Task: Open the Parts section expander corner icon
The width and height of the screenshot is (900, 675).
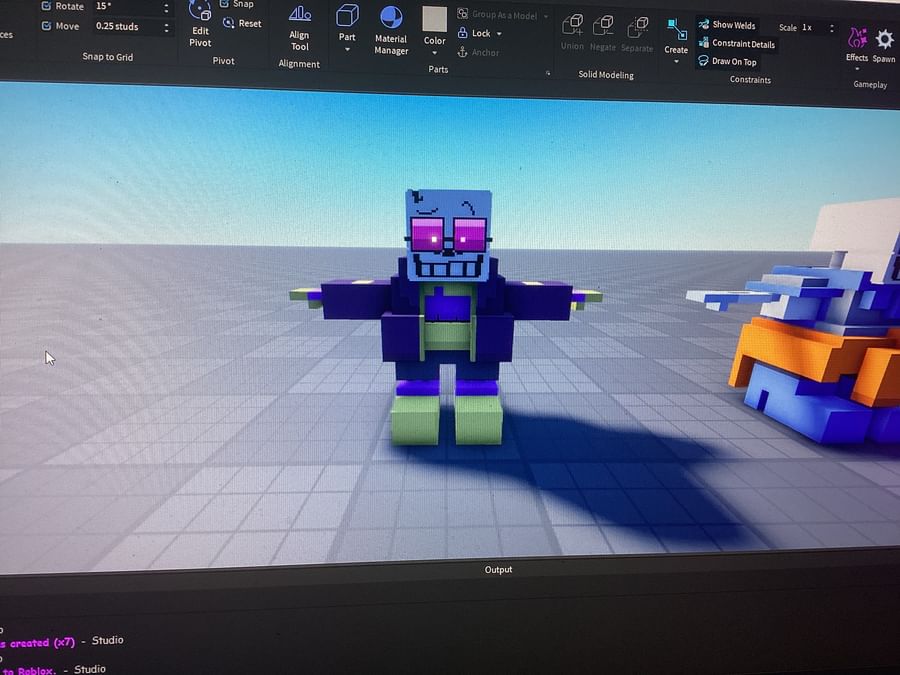Action: tap(548, 73)
